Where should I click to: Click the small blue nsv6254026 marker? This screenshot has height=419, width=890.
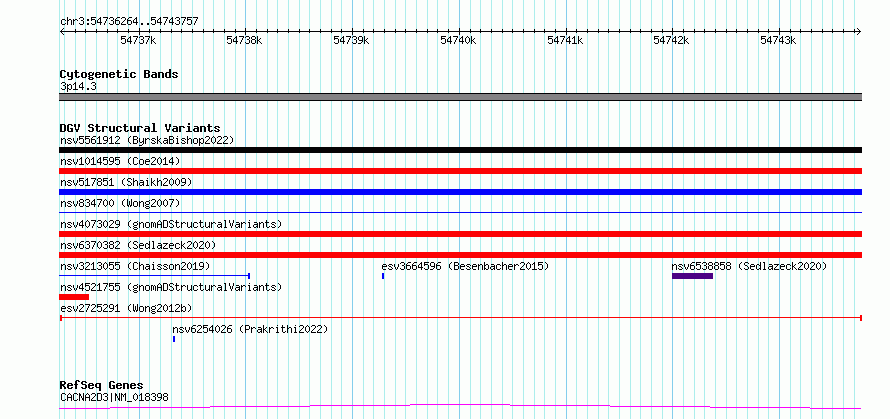coord(174,339)
